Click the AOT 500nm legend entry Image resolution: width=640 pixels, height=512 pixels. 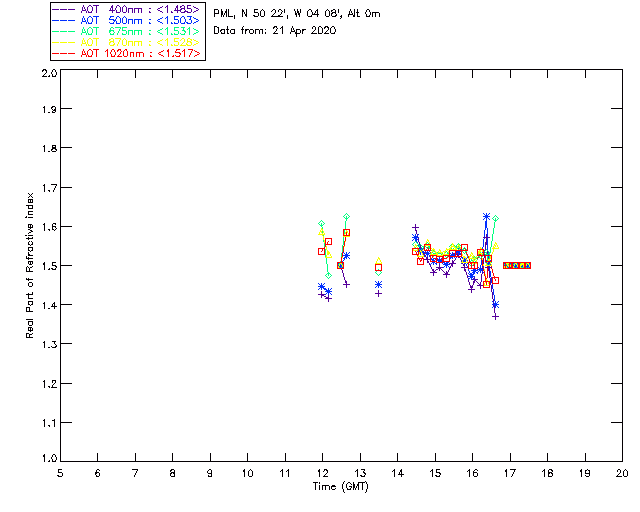(126, 20)
